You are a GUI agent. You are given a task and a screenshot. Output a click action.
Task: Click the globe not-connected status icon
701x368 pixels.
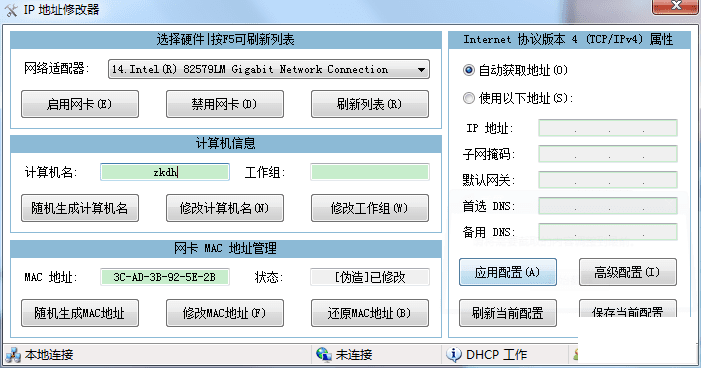click(x=323, y=355)
